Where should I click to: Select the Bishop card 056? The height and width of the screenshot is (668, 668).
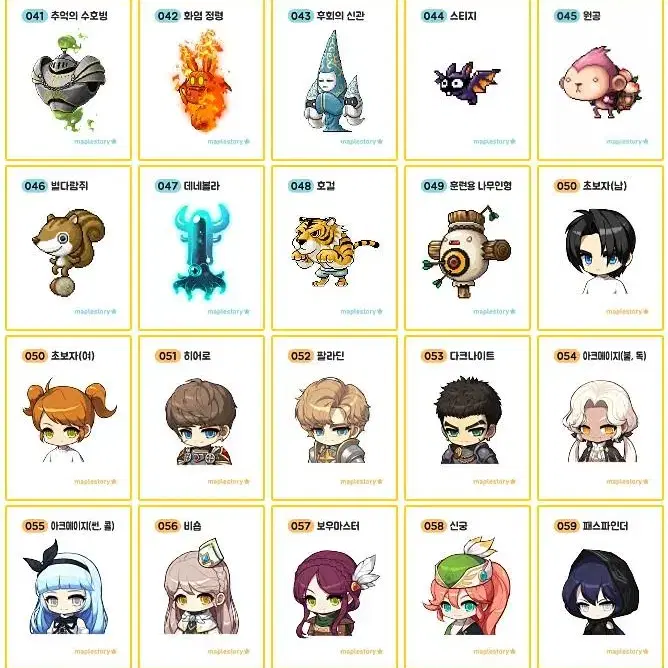(201, 587)
